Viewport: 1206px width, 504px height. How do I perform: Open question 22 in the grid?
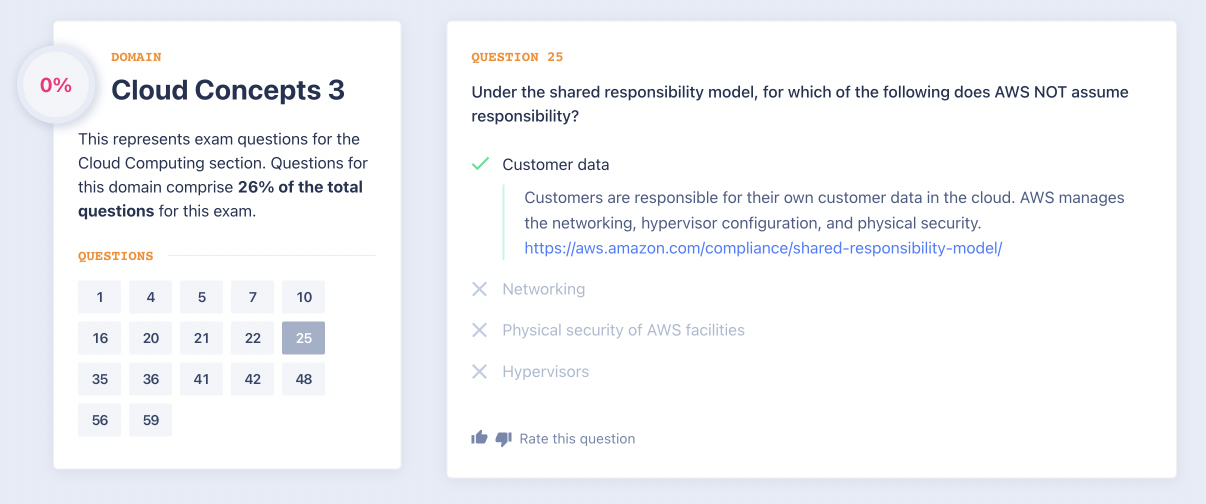point(253,338)
